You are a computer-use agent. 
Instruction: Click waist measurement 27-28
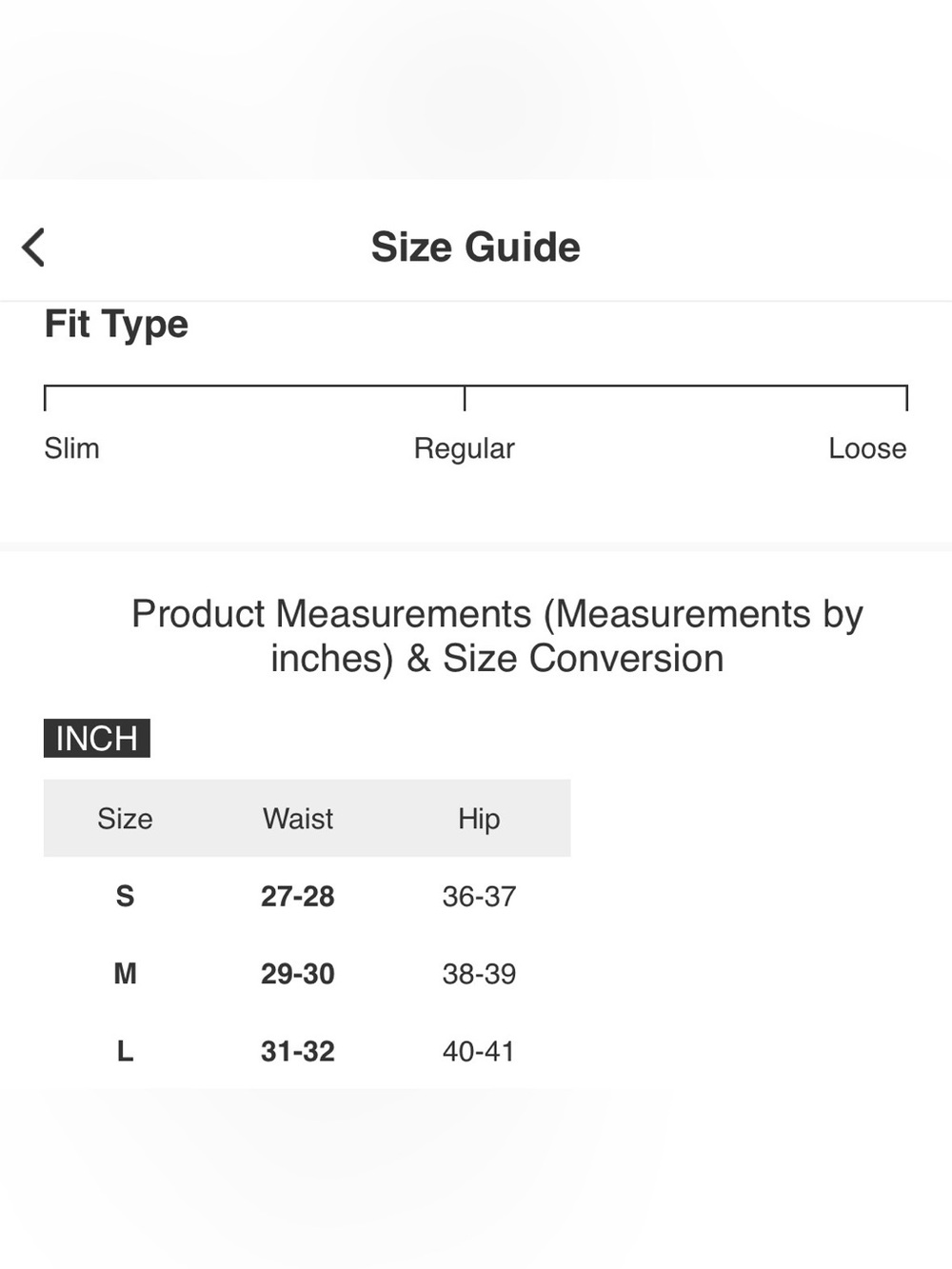[x=298, y=896]
